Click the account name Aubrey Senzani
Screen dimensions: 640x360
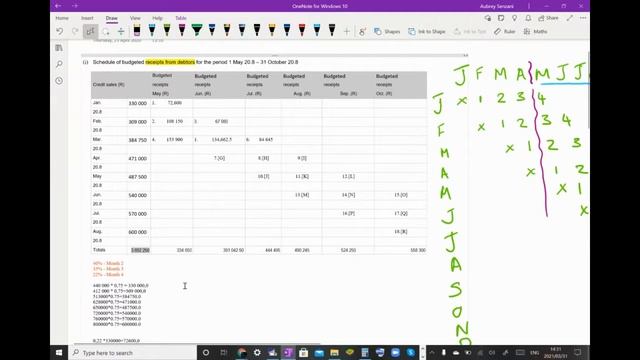496,6
